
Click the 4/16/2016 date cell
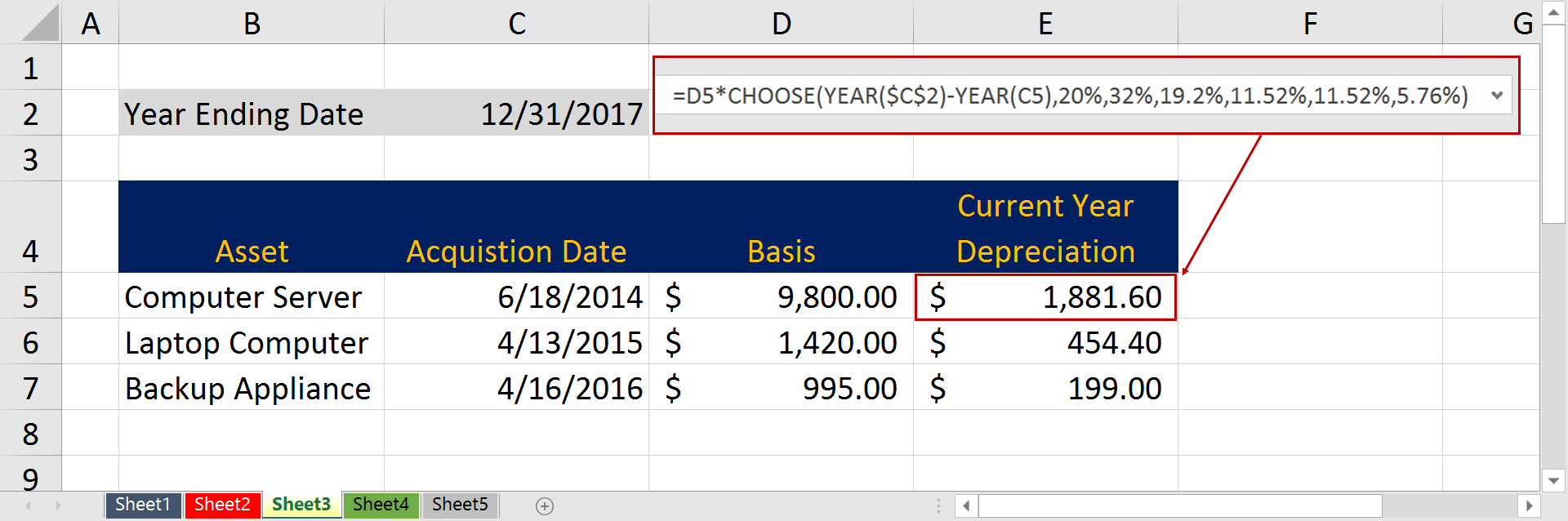coord(516,388)
